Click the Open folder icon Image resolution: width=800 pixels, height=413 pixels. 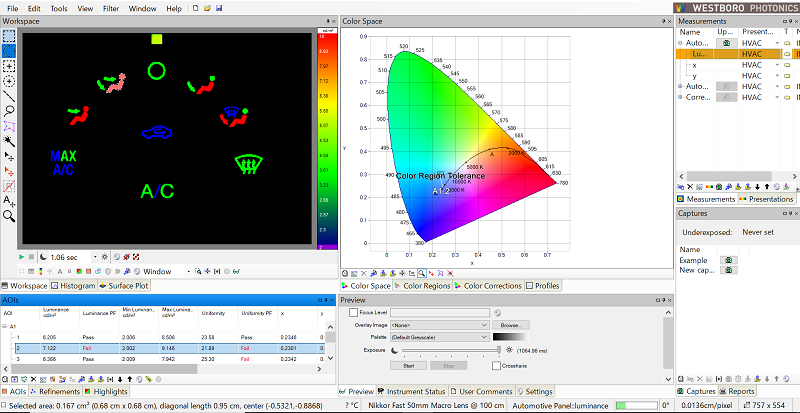(x=207, y=8)
